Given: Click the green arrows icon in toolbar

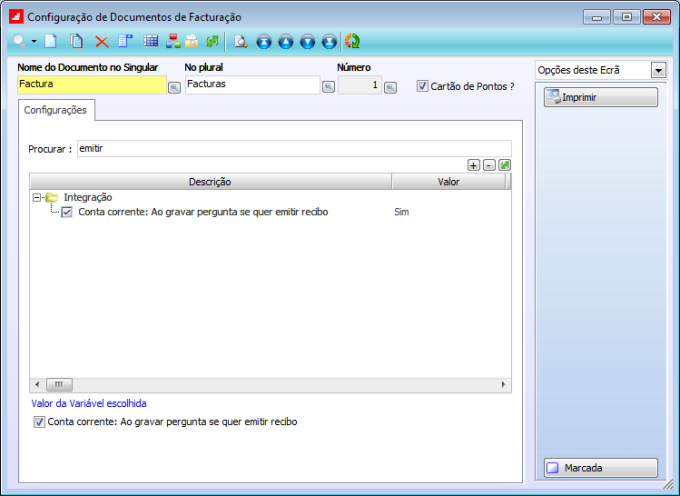Looking at the screenshot, I should (212, 42).
